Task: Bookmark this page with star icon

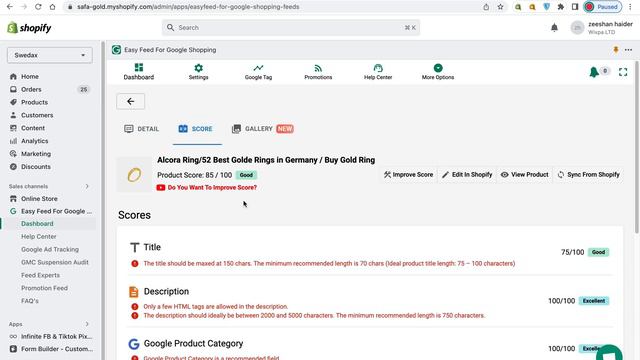Action: 500,7
